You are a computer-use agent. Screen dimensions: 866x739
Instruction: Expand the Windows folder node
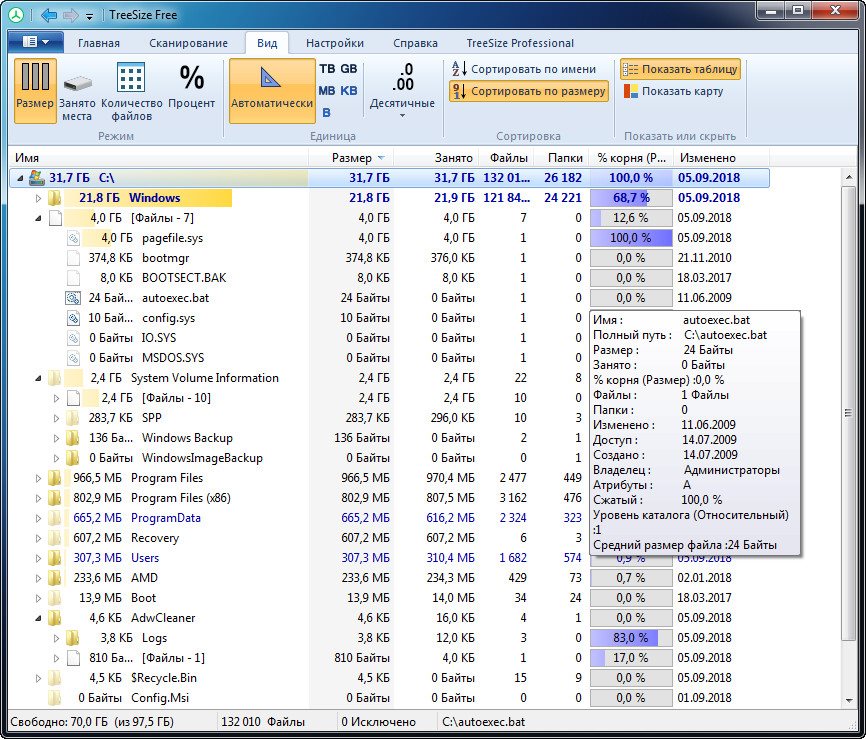click(40, 198)
